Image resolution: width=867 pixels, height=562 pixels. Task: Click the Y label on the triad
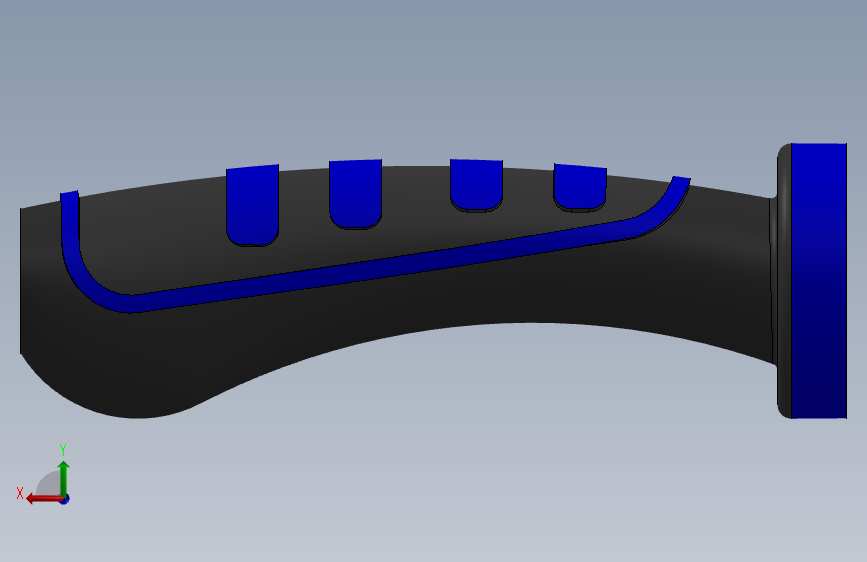63,450
